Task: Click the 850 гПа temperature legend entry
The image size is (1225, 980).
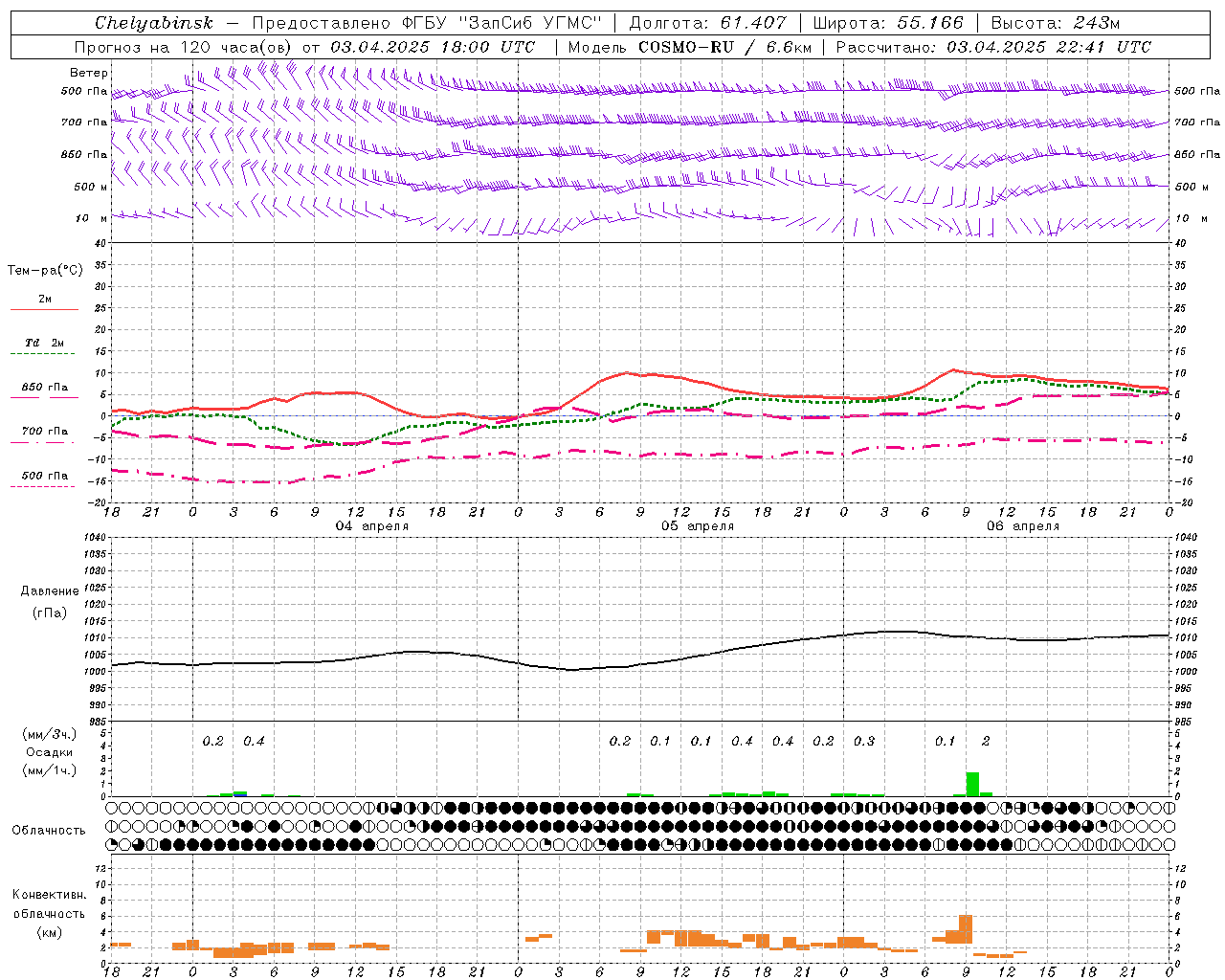Action: (x=45, y=388)
